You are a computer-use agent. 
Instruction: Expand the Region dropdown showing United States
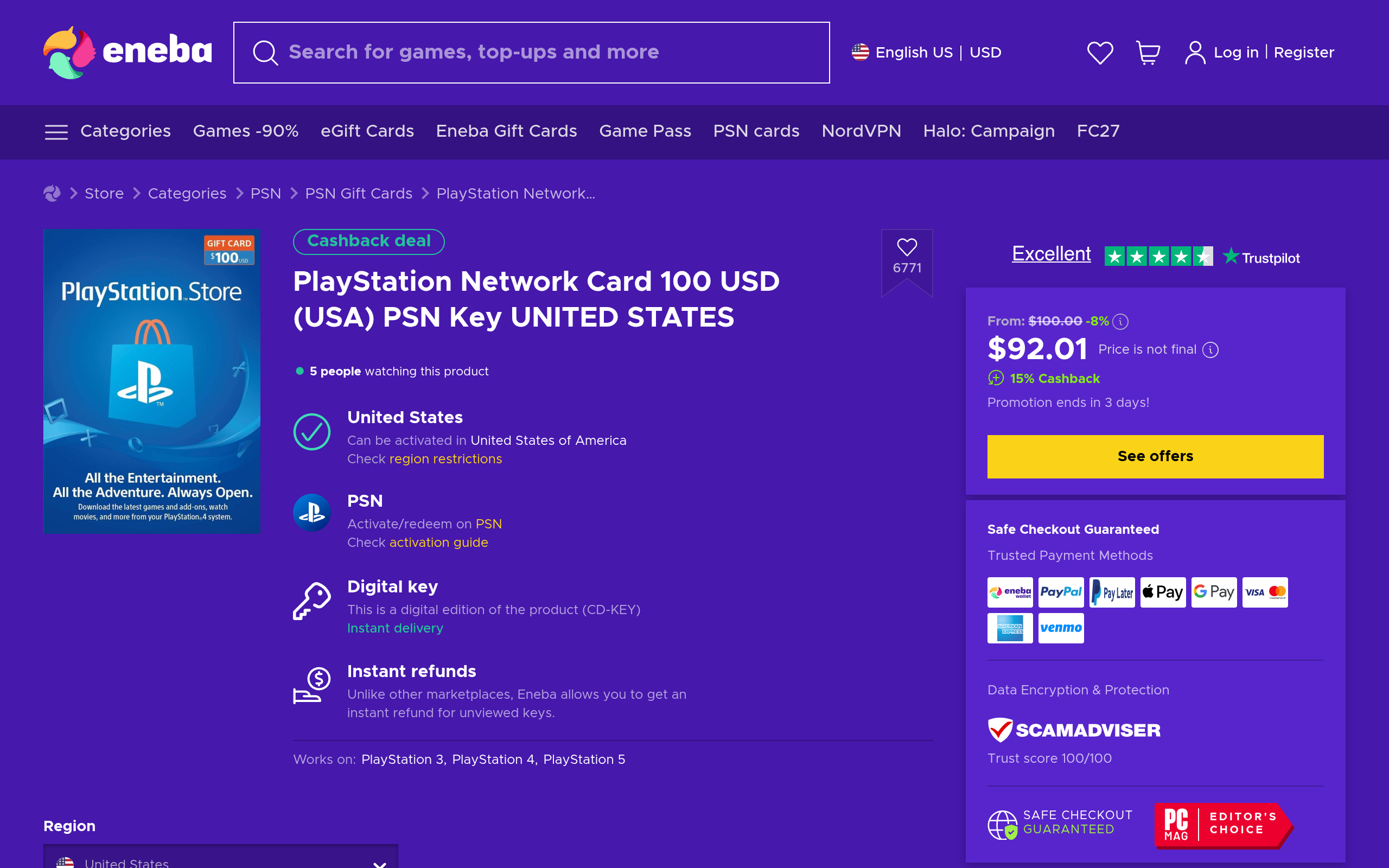(220, 858)
